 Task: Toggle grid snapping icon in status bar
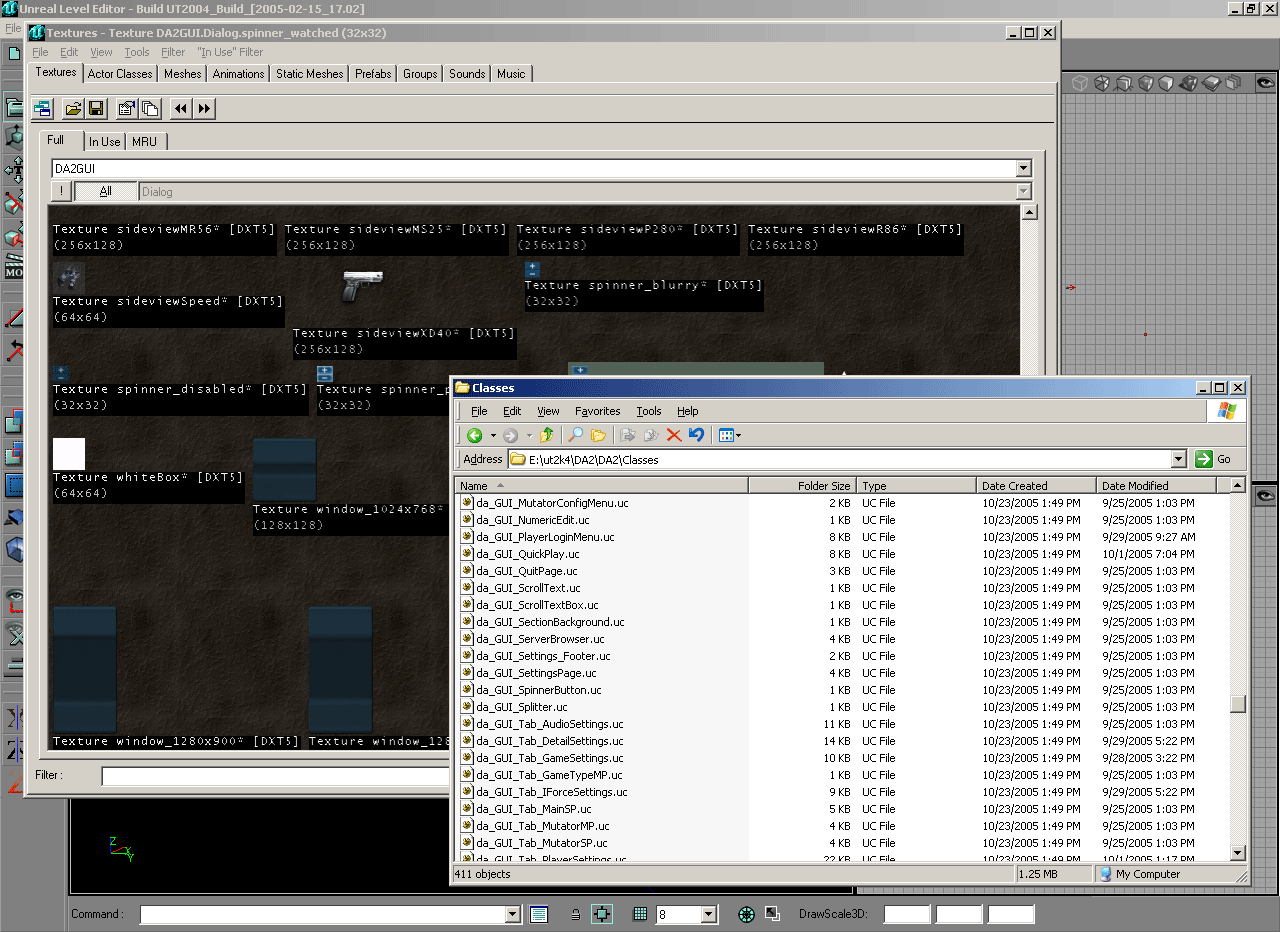click(640, 914)
